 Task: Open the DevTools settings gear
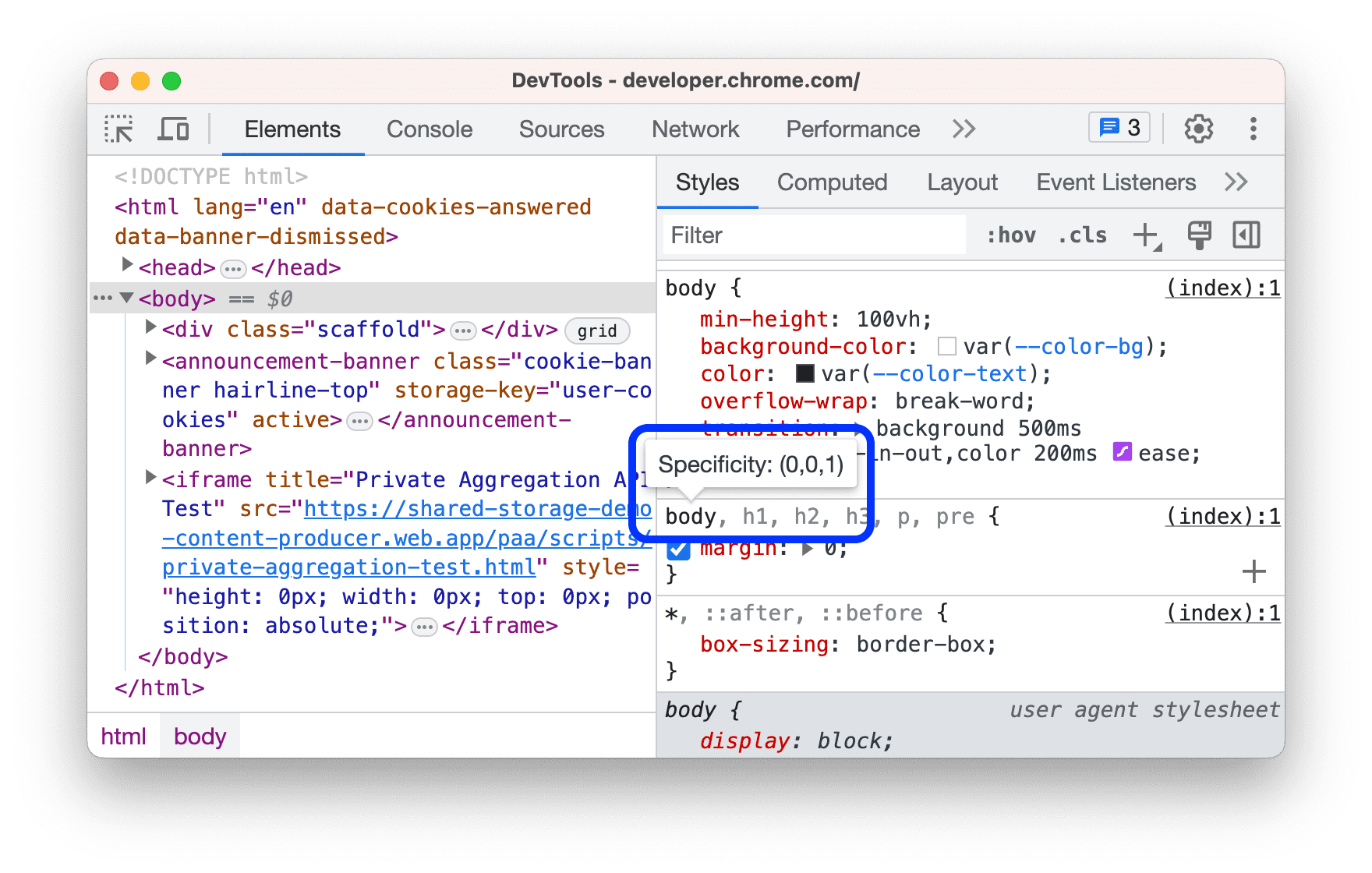click(x=1197, y=128)
